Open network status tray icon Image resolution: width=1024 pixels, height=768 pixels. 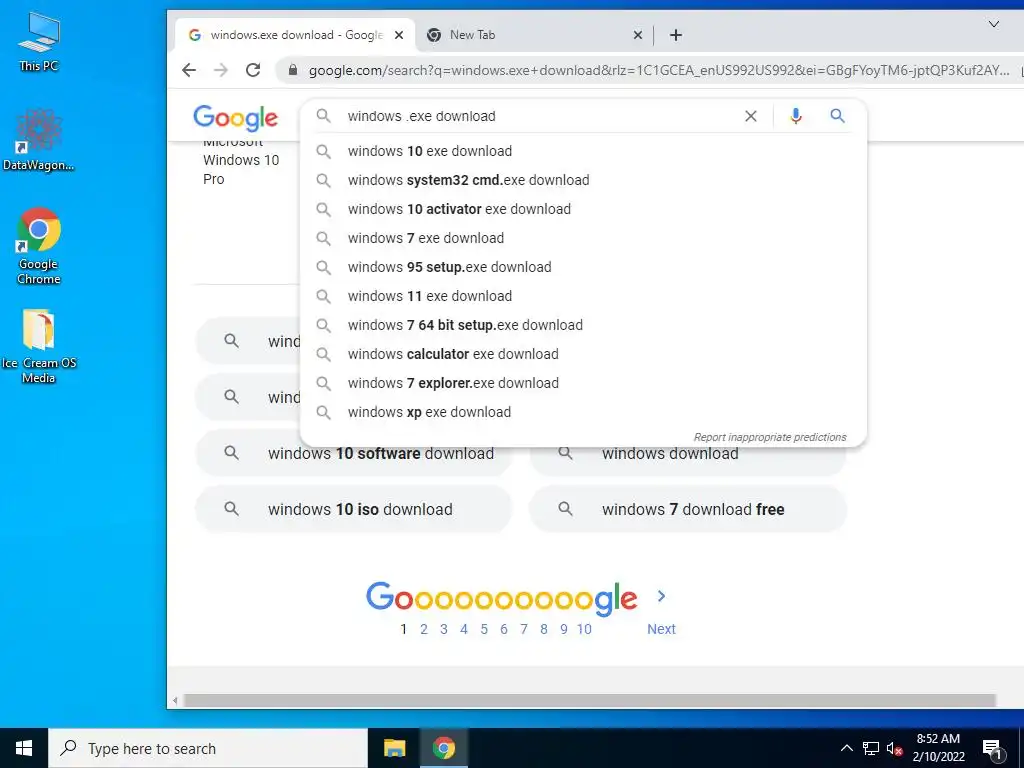[x=871, y=748]
